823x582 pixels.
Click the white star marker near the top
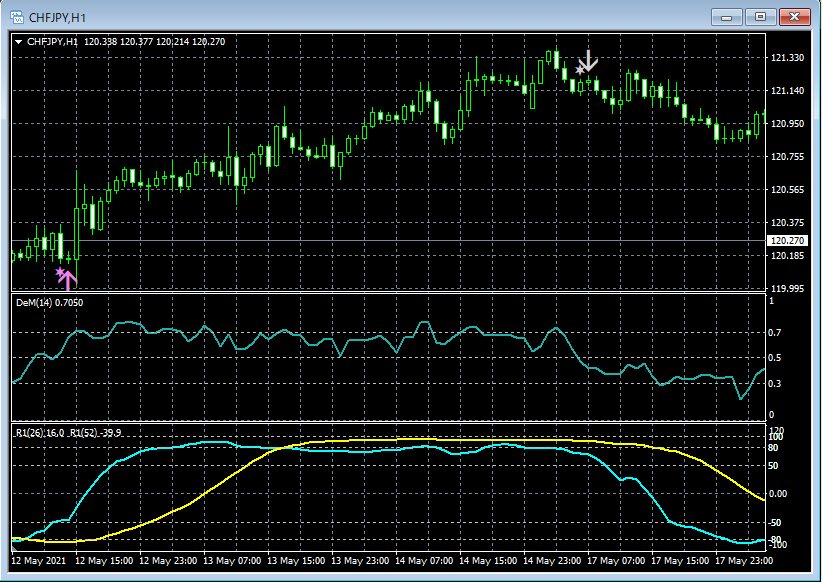pyautogui.click(x=580, y=70)
